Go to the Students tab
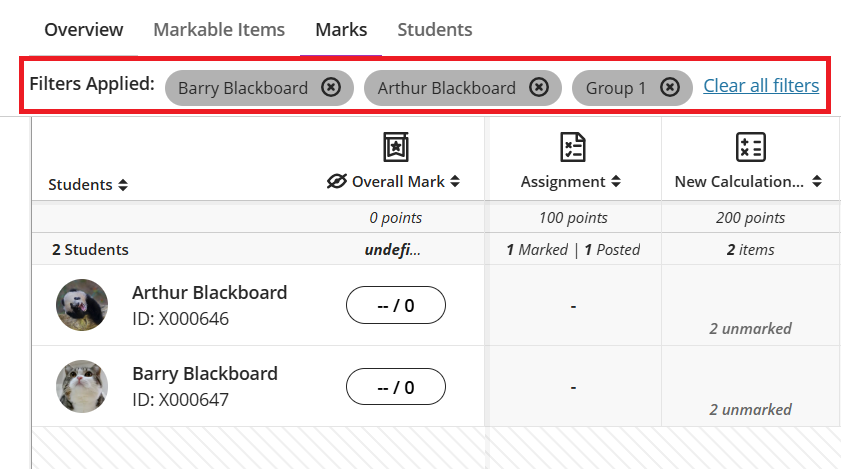This screenshot has width=841, height=469. [435, 30]
